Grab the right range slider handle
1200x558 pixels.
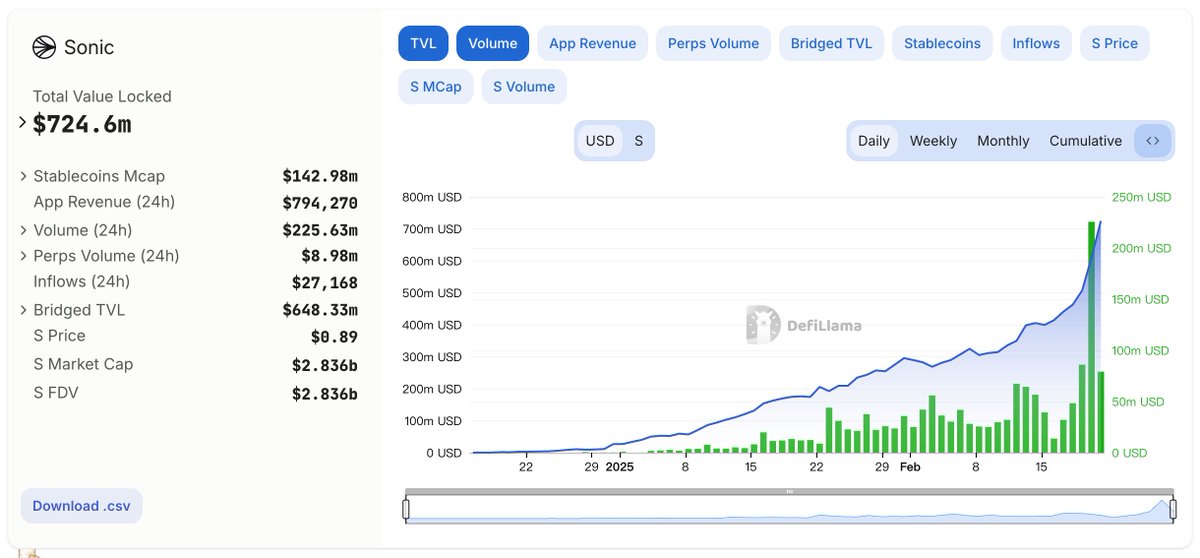(1173, 509)
